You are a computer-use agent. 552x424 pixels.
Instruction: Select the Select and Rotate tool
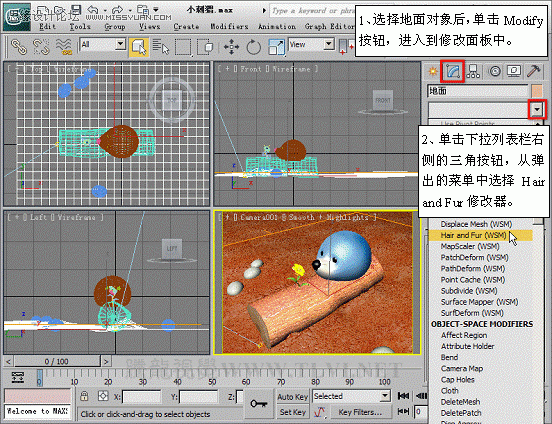[253, 47]
